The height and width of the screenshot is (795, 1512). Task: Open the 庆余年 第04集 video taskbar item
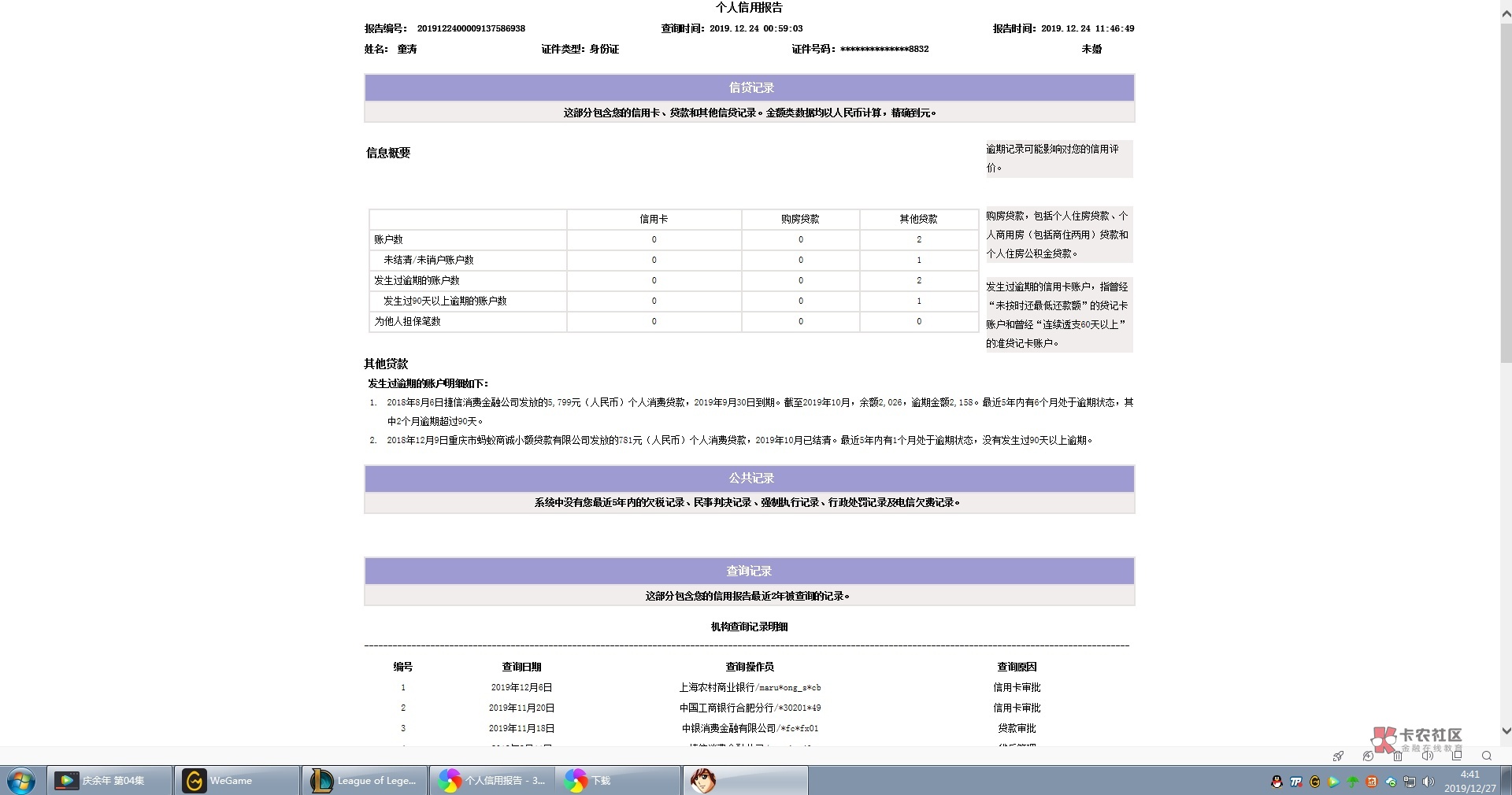(x=109, y=781)
